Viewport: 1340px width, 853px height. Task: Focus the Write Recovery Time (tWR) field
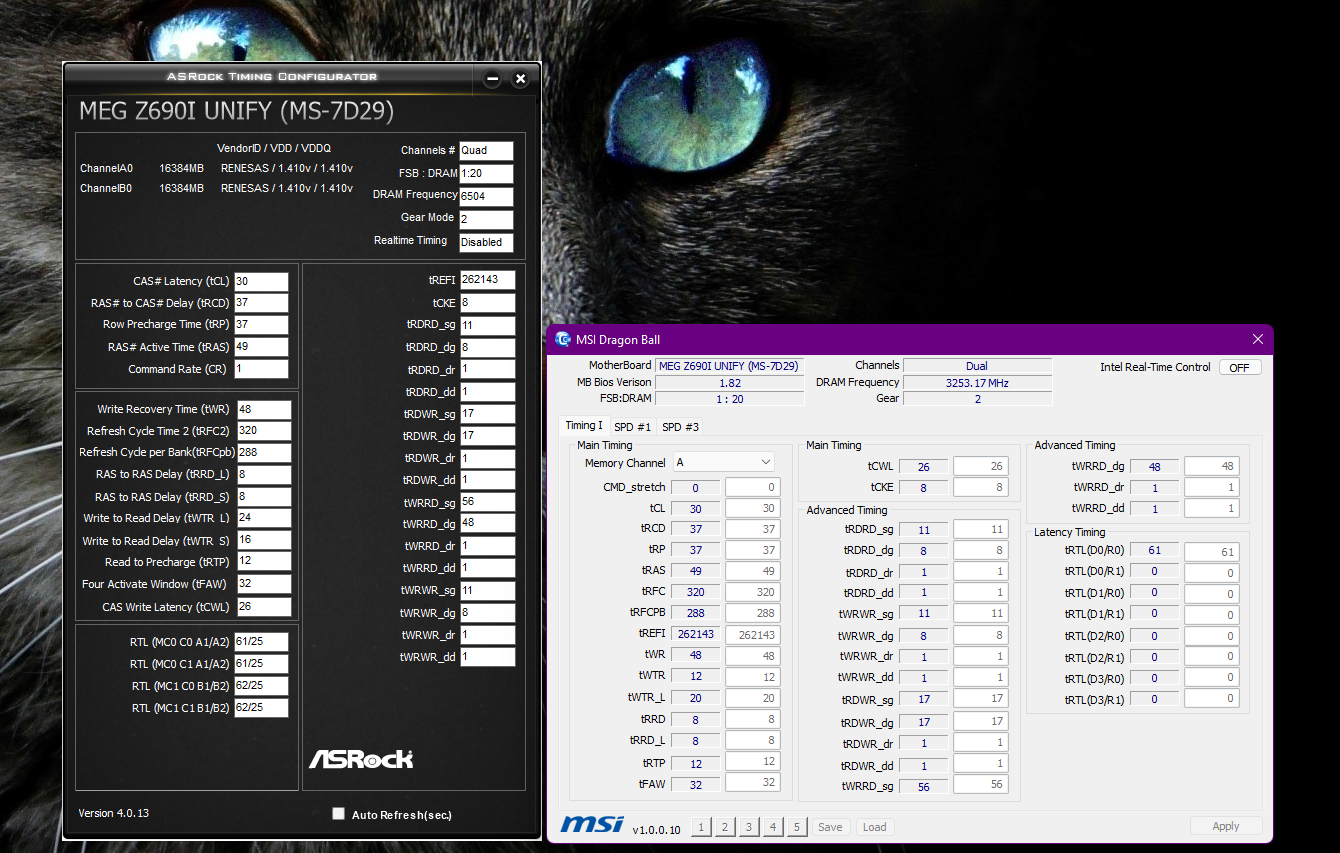pos(264,410)
